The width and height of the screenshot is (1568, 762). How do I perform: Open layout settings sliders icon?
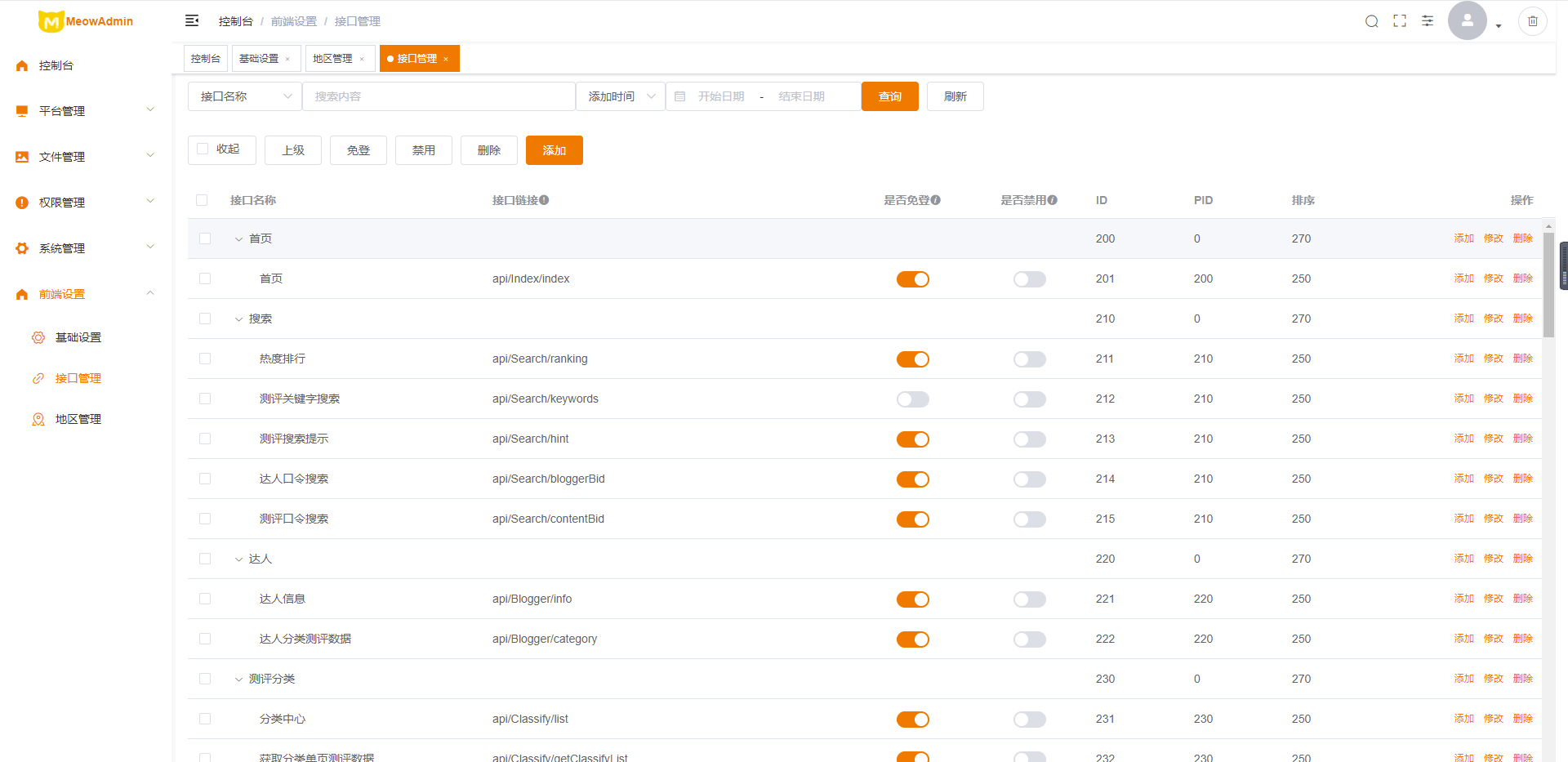click(1428, 21)
